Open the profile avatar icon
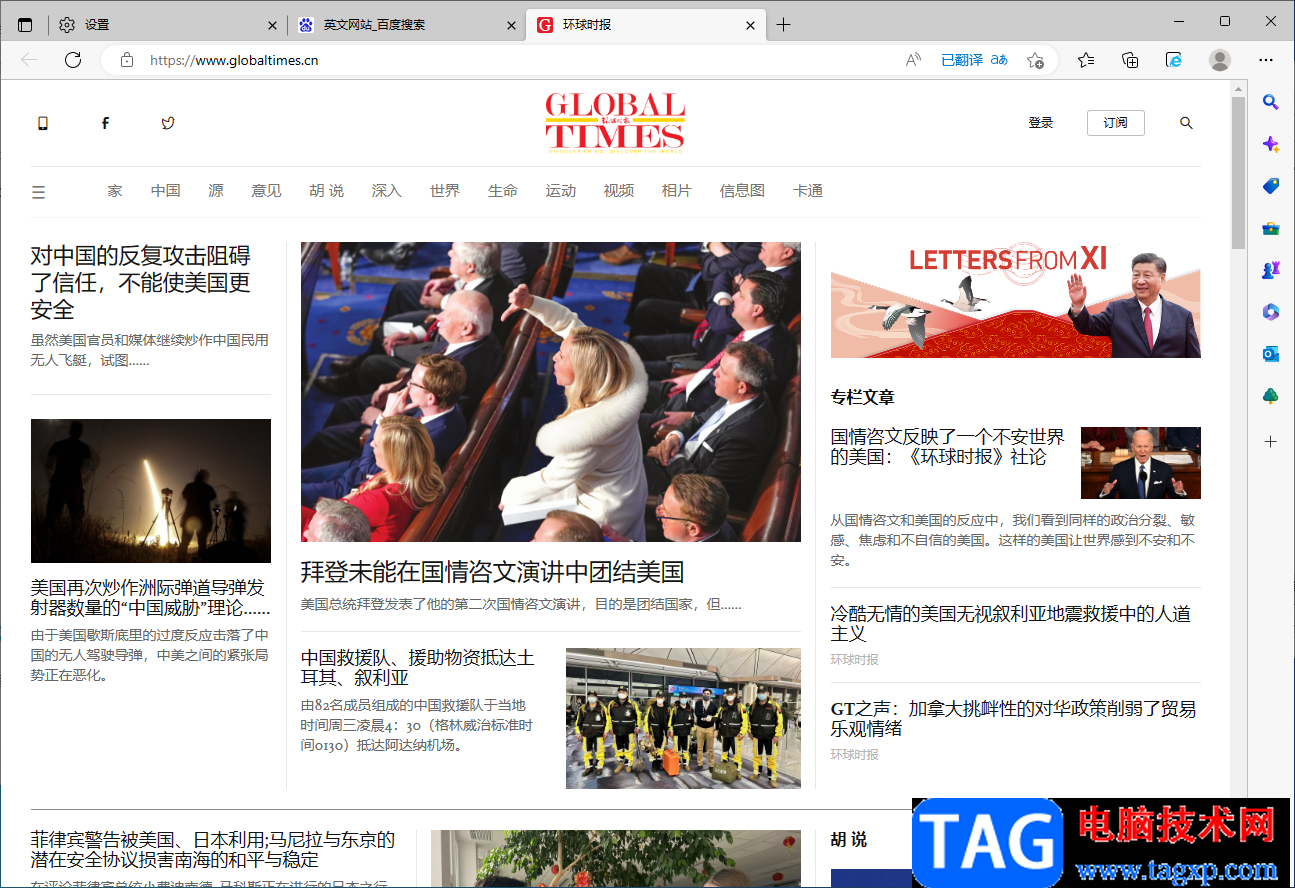The width and height of the screenshot is (1295, 888). [1220, 60]
